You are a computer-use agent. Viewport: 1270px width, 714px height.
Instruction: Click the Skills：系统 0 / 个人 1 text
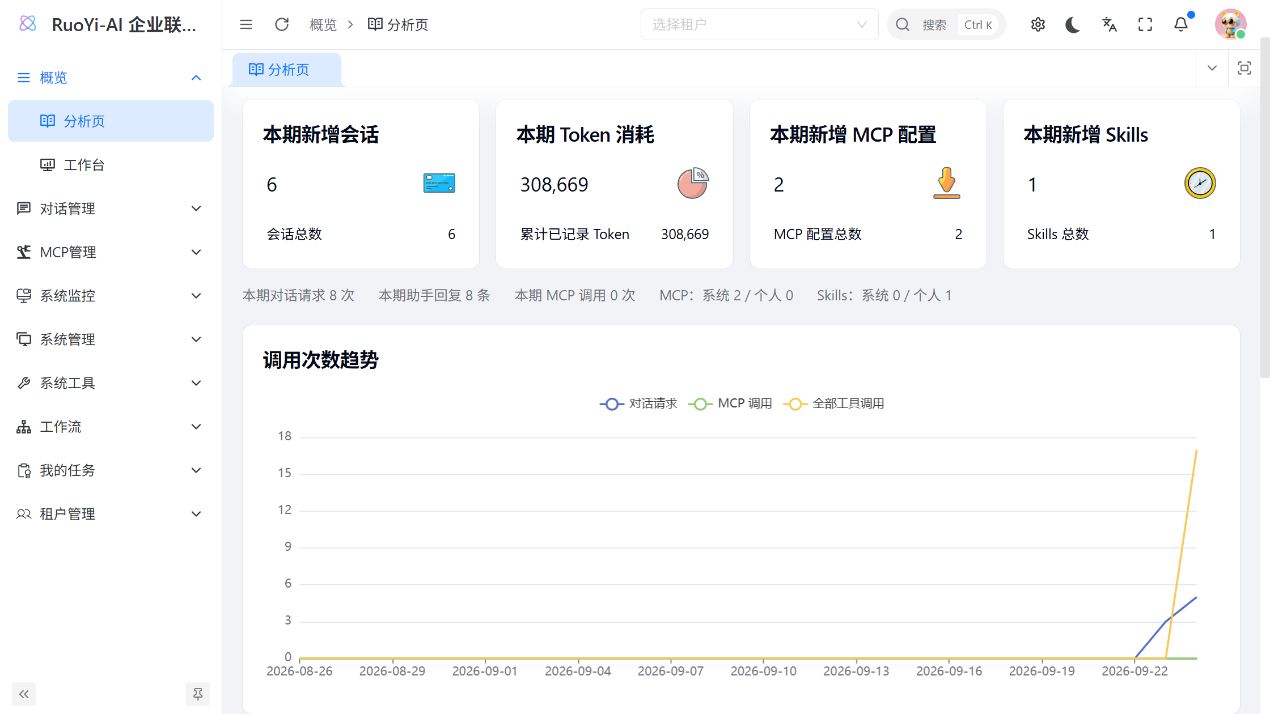884,296
